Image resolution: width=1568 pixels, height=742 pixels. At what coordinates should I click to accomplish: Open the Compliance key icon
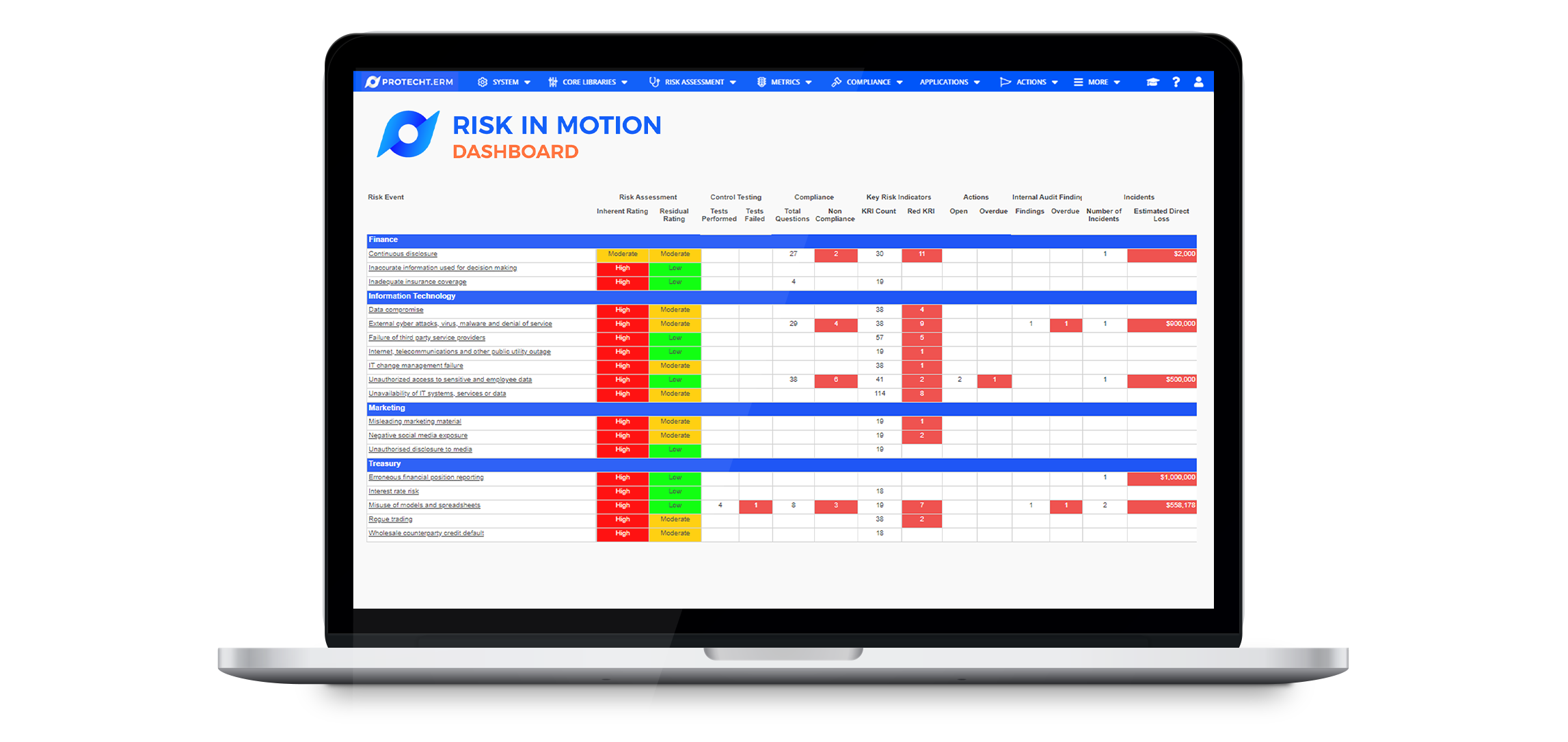(x=837, y=82)
